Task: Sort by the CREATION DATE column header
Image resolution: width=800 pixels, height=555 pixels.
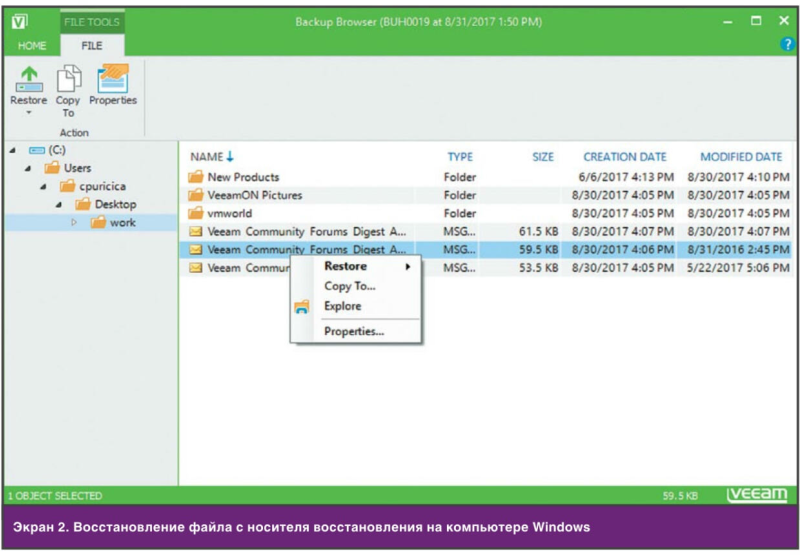Action: tap(625, 157)
